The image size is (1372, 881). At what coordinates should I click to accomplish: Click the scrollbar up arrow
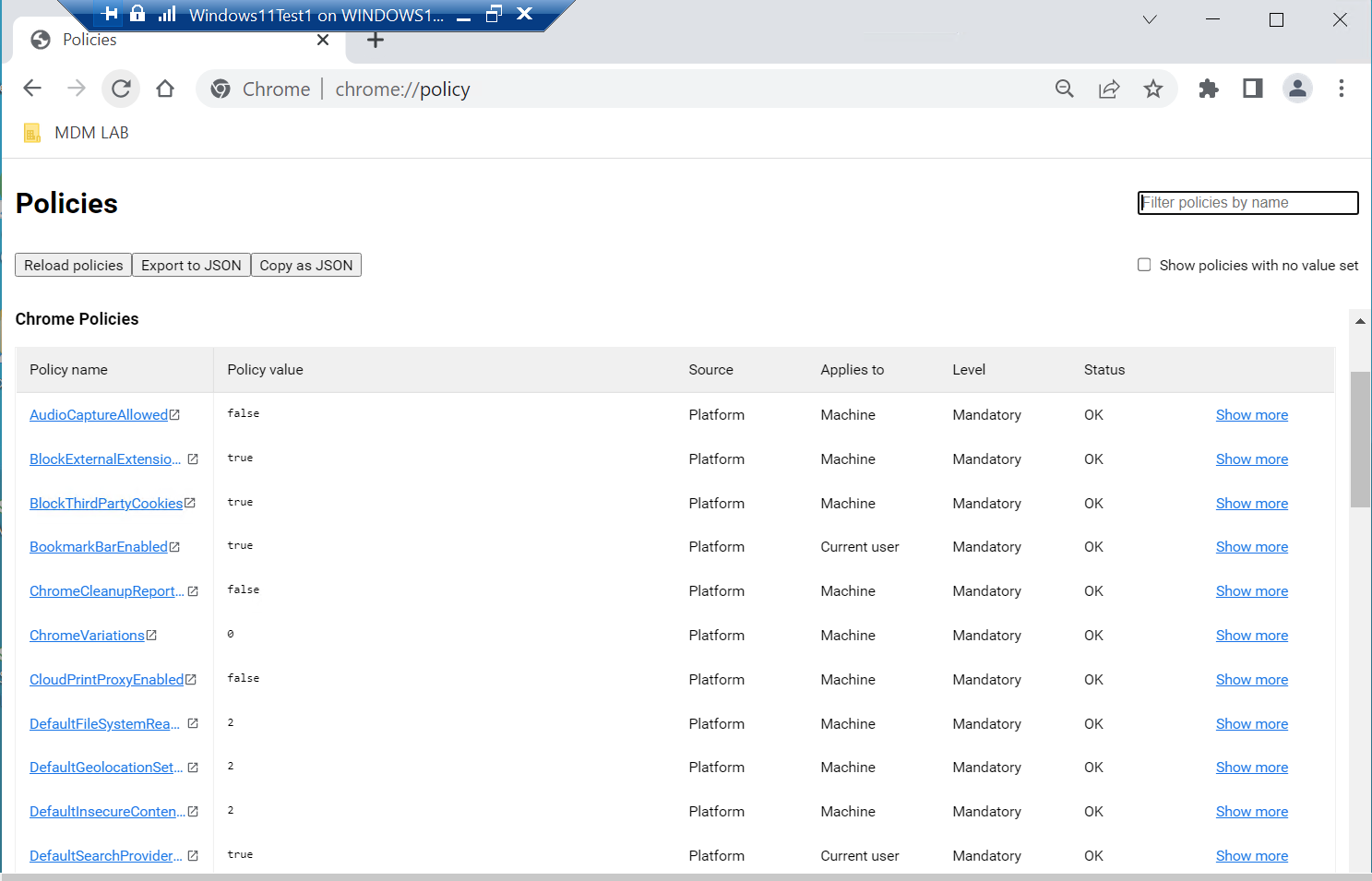tap(1360, 321)
